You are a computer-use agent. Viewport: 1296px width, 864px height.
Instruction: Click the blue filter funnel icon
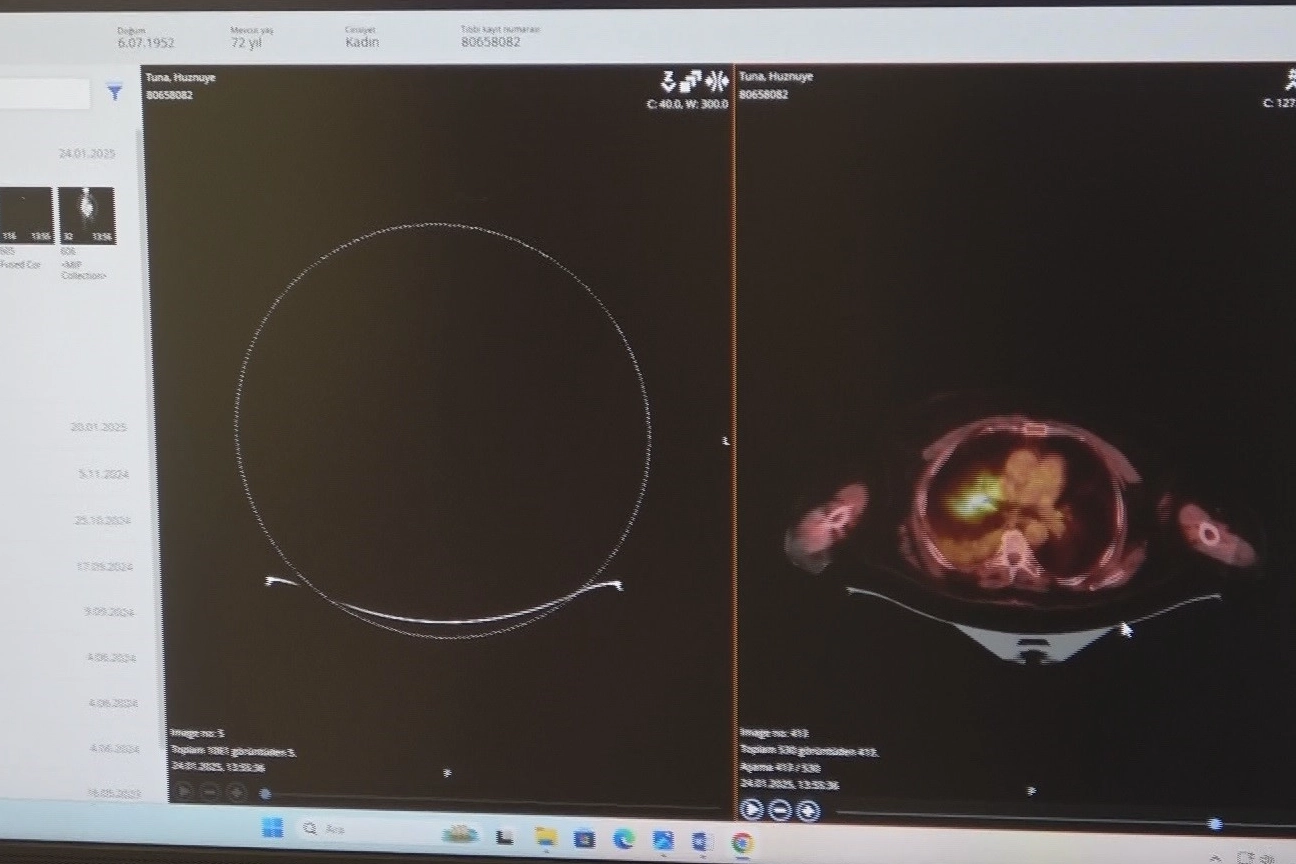point(115,93)
